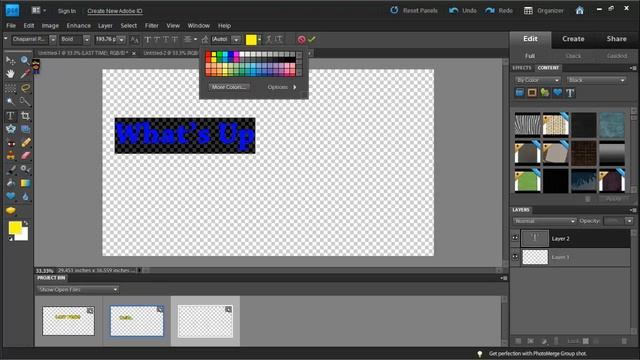
Task: Click Reset Panels
Action: click(x=414, y=11)
